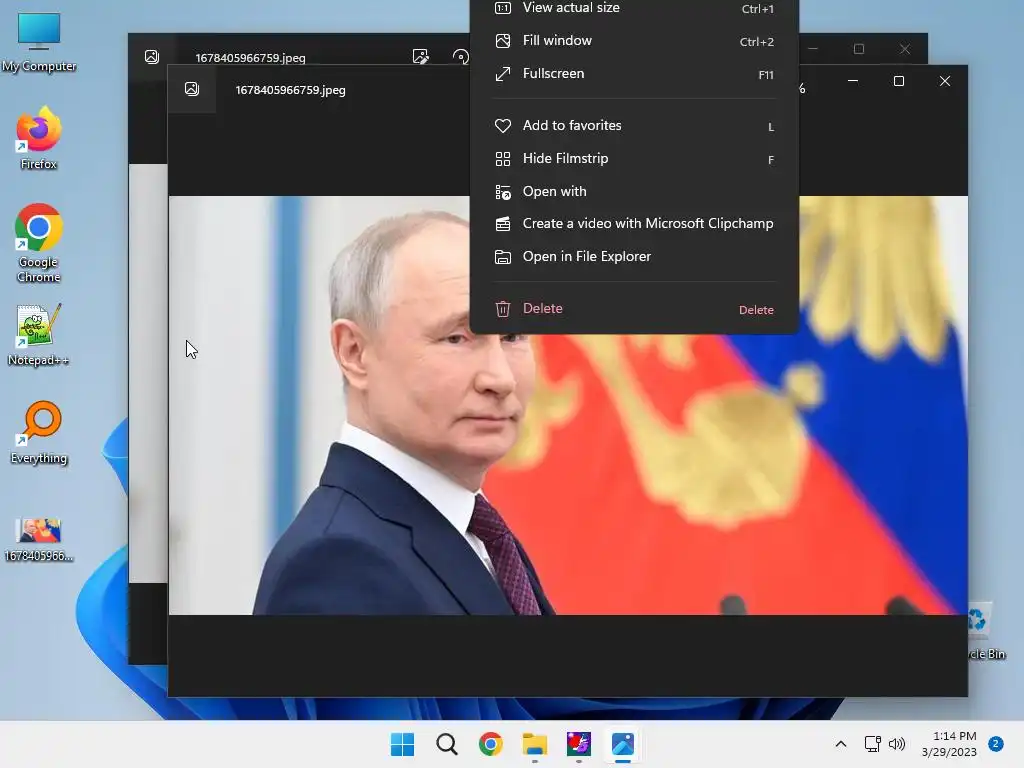Open the Windows Start menu
The image size is (1024, 768).
point(402,744)
